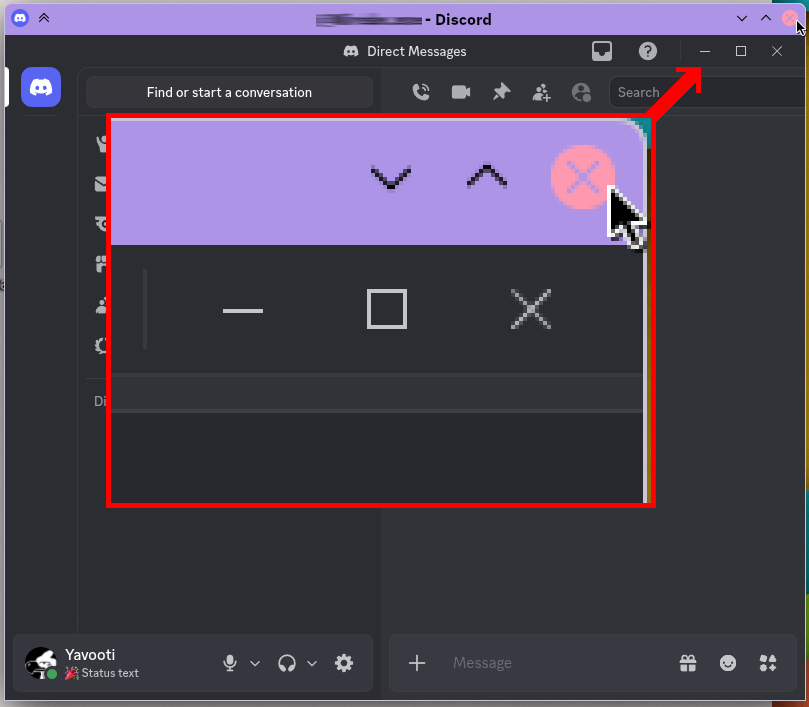Send a gift using the gift icon
This screenshot has height=707, width=809.
[x=688, y=663]
